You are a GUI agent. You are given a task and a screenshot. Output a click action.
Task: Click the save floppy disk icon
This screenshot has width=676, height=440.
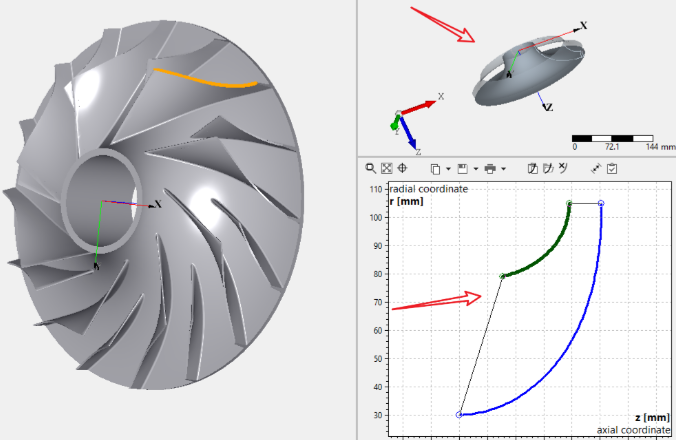tap(463, 169)
